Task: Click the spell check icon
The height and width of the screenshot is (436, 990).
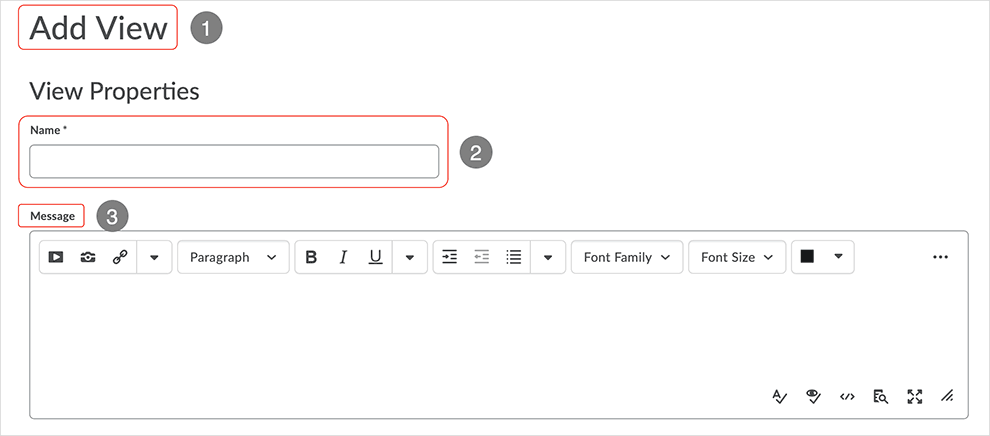Action: [780, 396]
